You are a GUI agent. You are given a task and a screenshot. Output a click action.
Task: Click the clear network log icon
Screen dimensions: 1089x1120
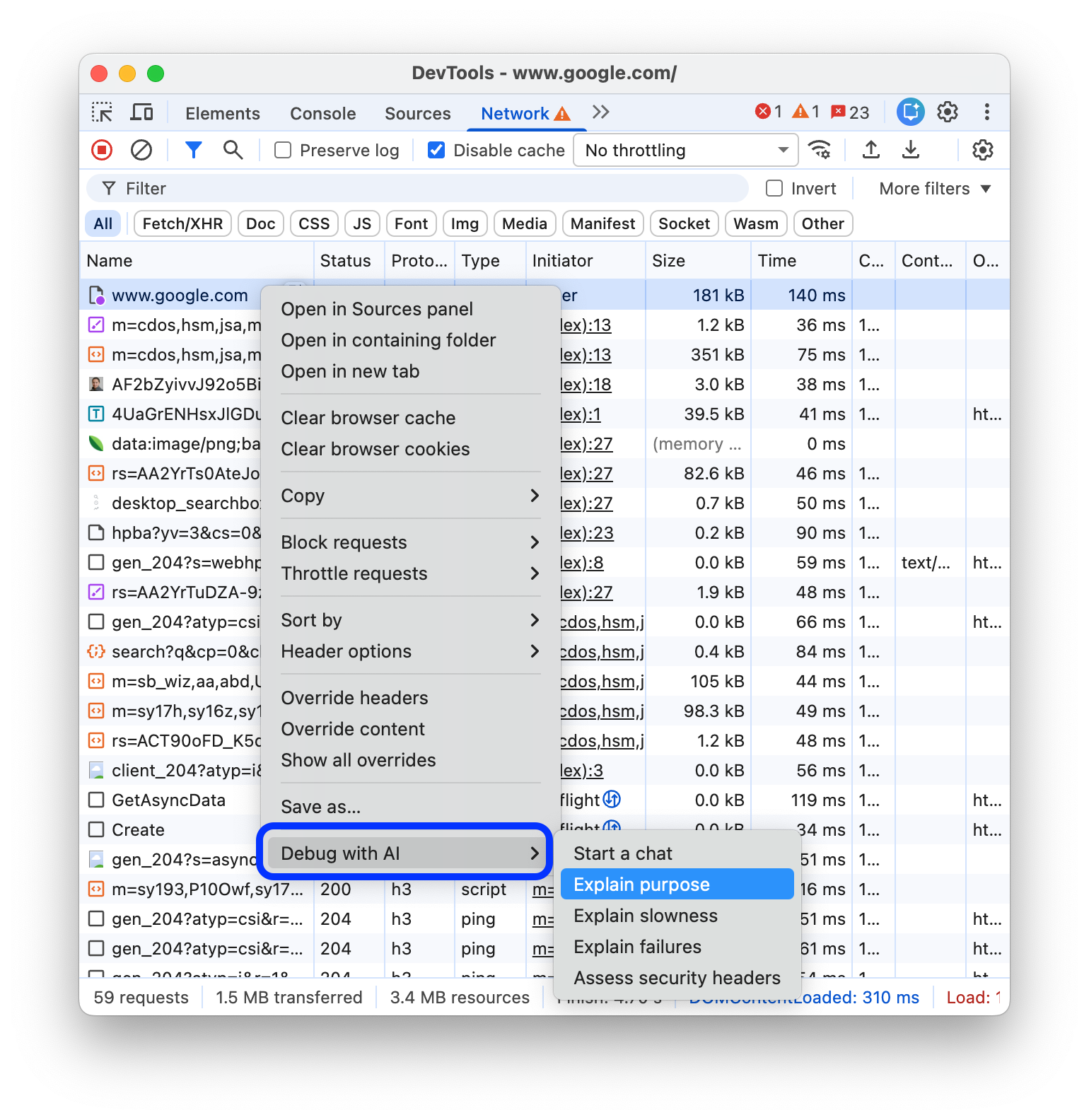141,150
